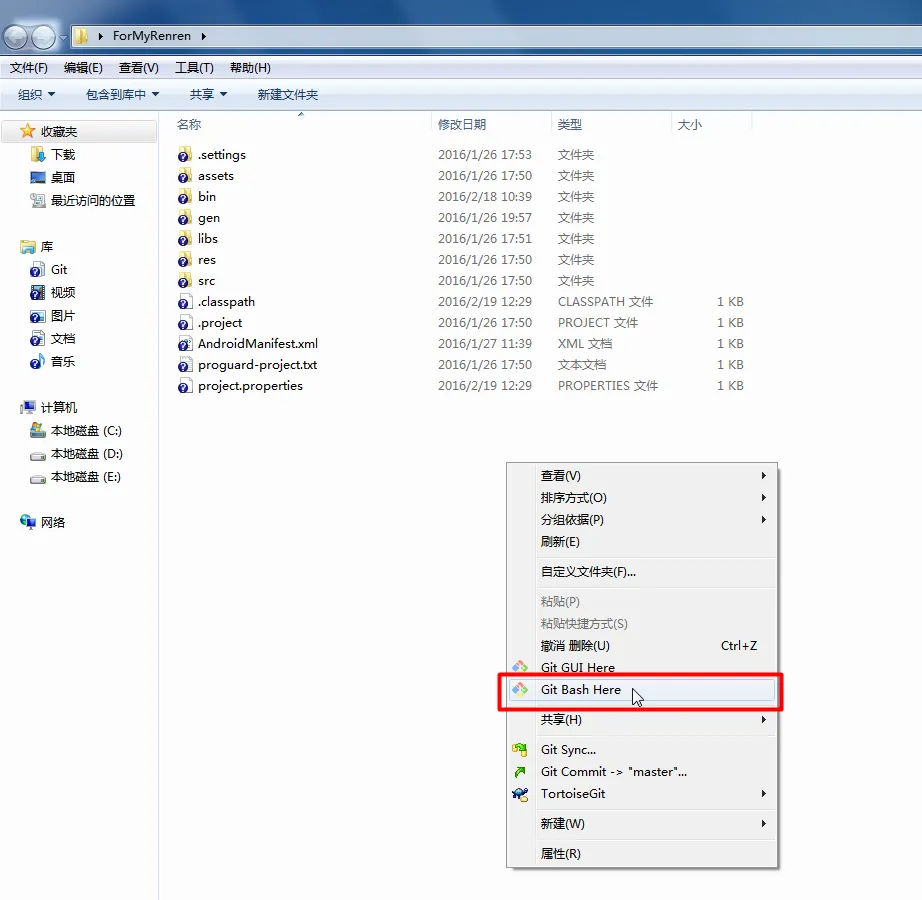
Task: Click the Git Sync icon
Action: click(520, 750)
